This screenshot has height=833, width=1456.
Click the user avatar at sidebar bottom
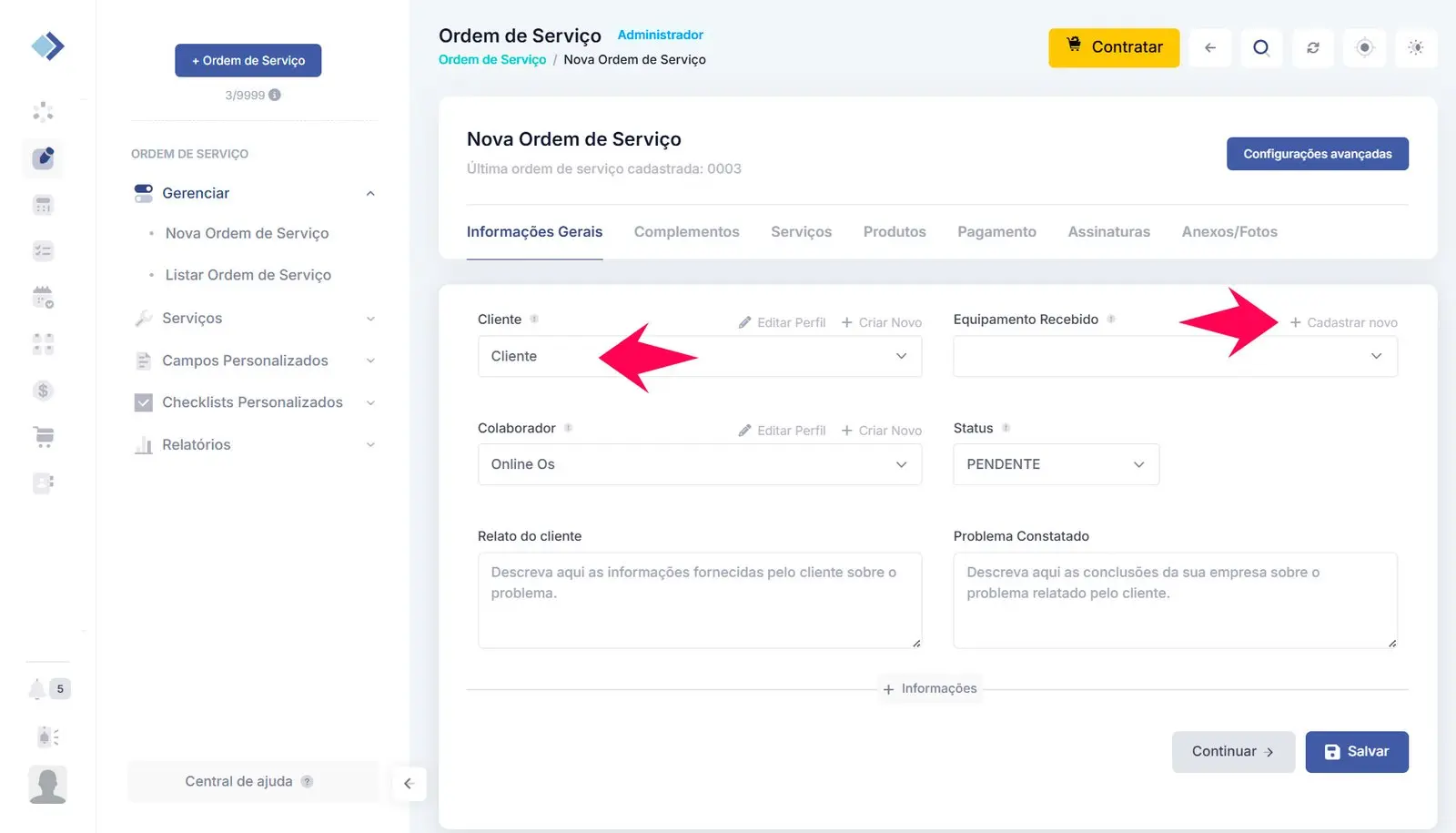click(47, 785)
